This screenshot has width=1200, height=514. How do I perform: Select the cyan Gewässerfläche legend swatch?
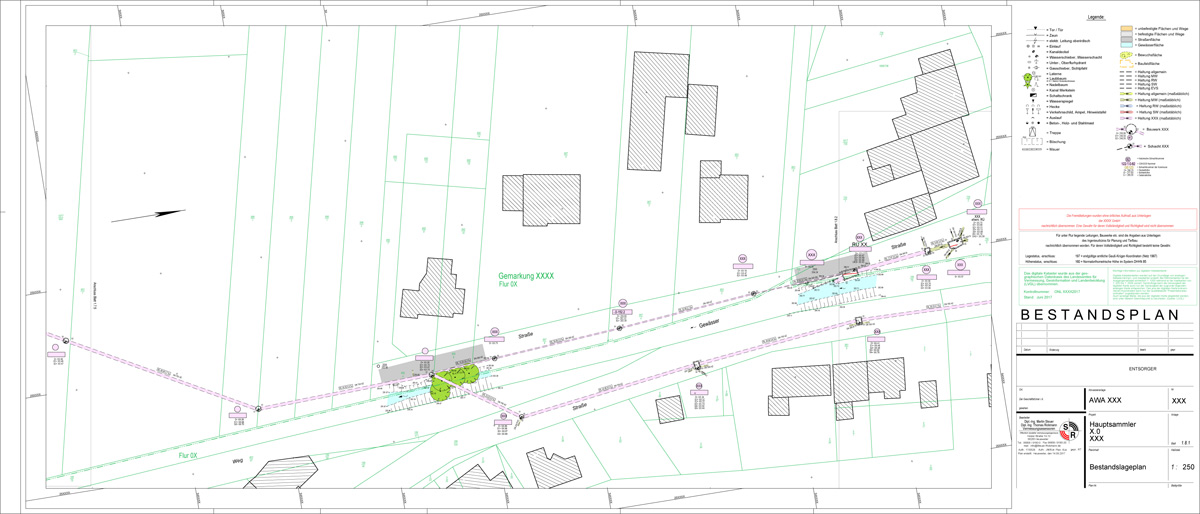1126,45
